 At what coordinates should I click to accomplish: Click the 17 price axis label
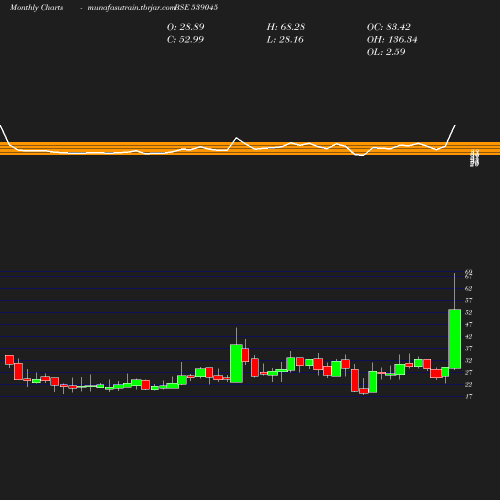point(468,396)
